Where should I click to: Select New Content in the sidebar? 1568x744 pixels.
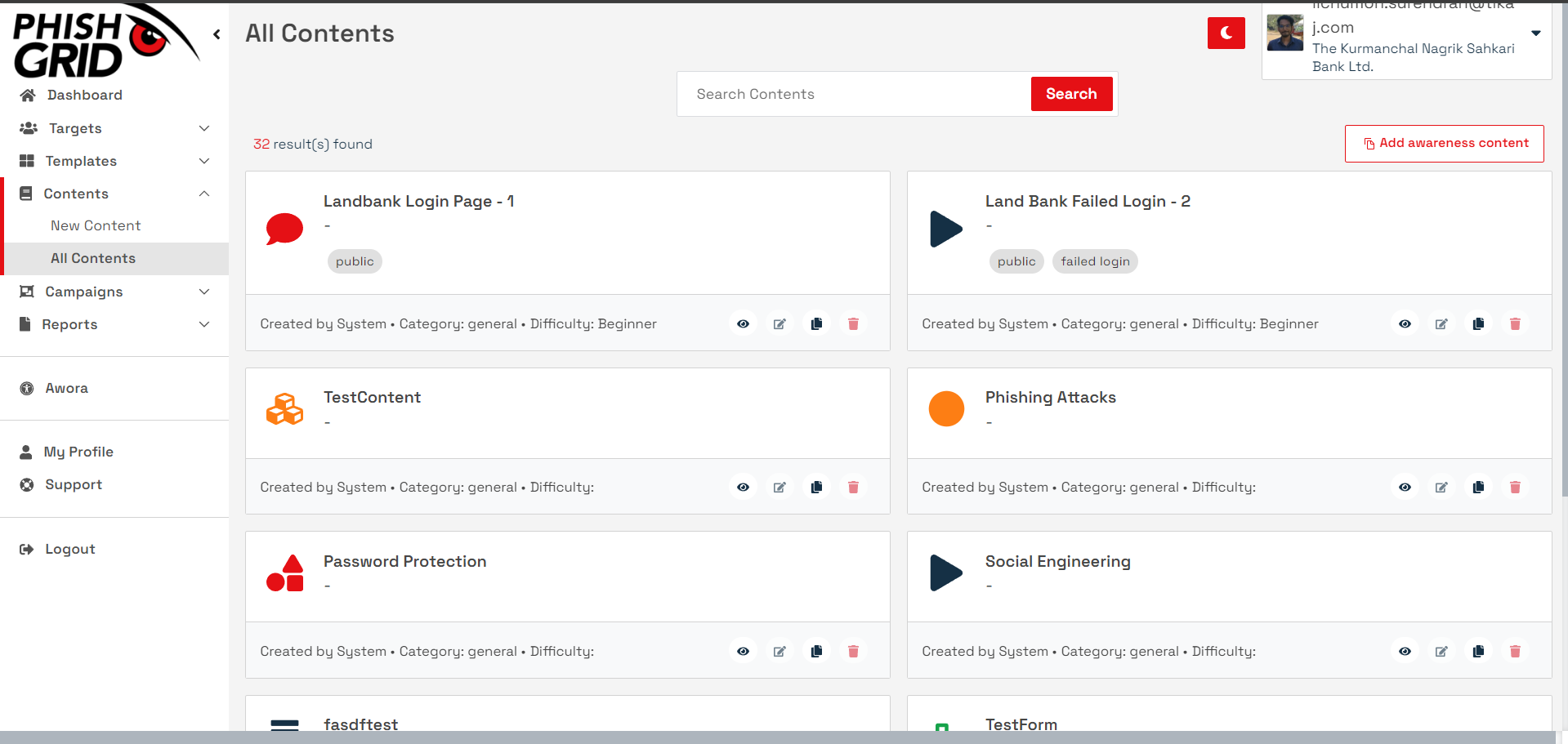(x=96, y=225)
